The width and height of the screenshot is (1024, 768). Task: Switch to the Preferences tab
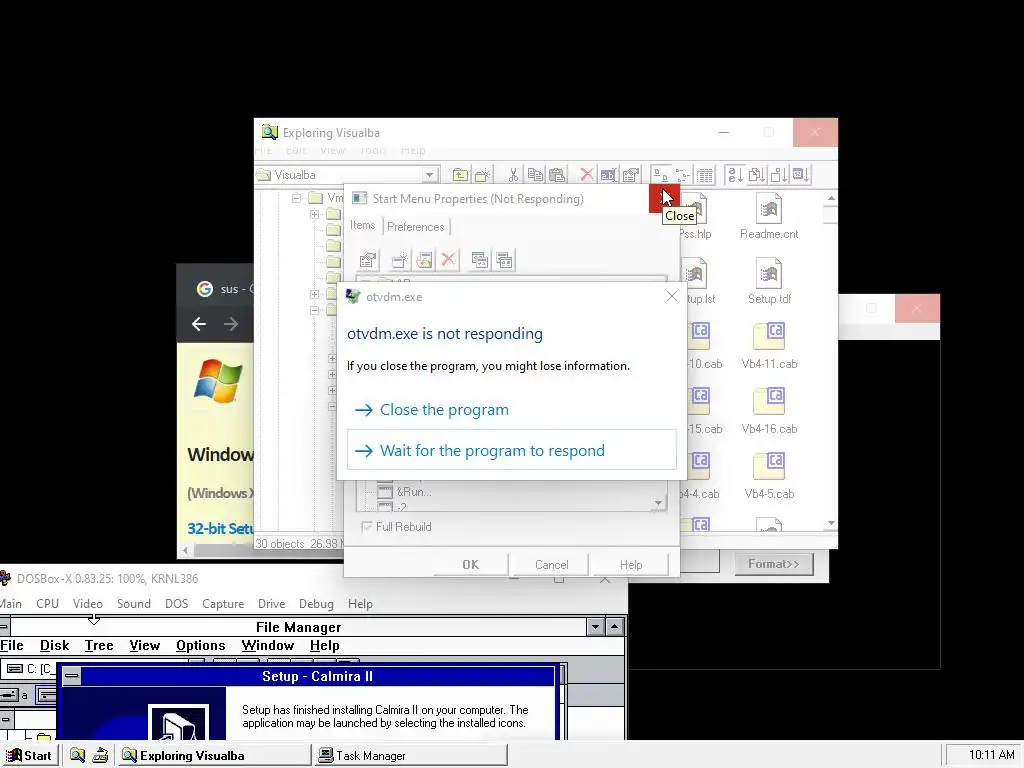pyautogui.click(x=415, y=227)
